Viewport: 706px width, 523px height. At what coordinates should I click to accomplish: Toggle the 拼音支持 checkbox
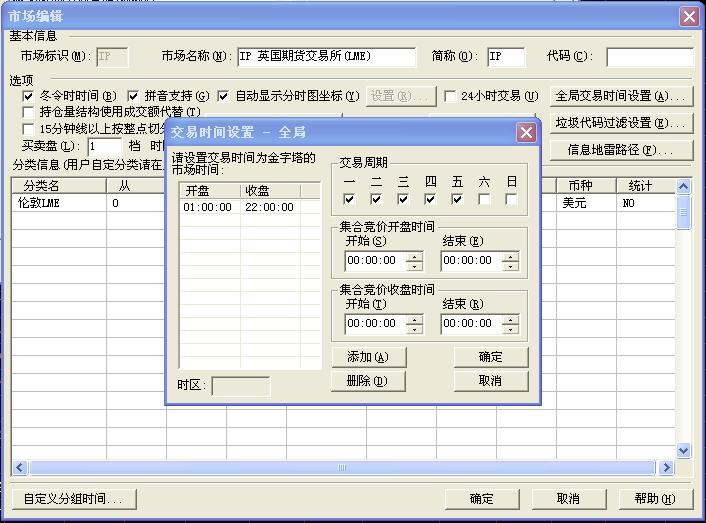pos(134,97)
